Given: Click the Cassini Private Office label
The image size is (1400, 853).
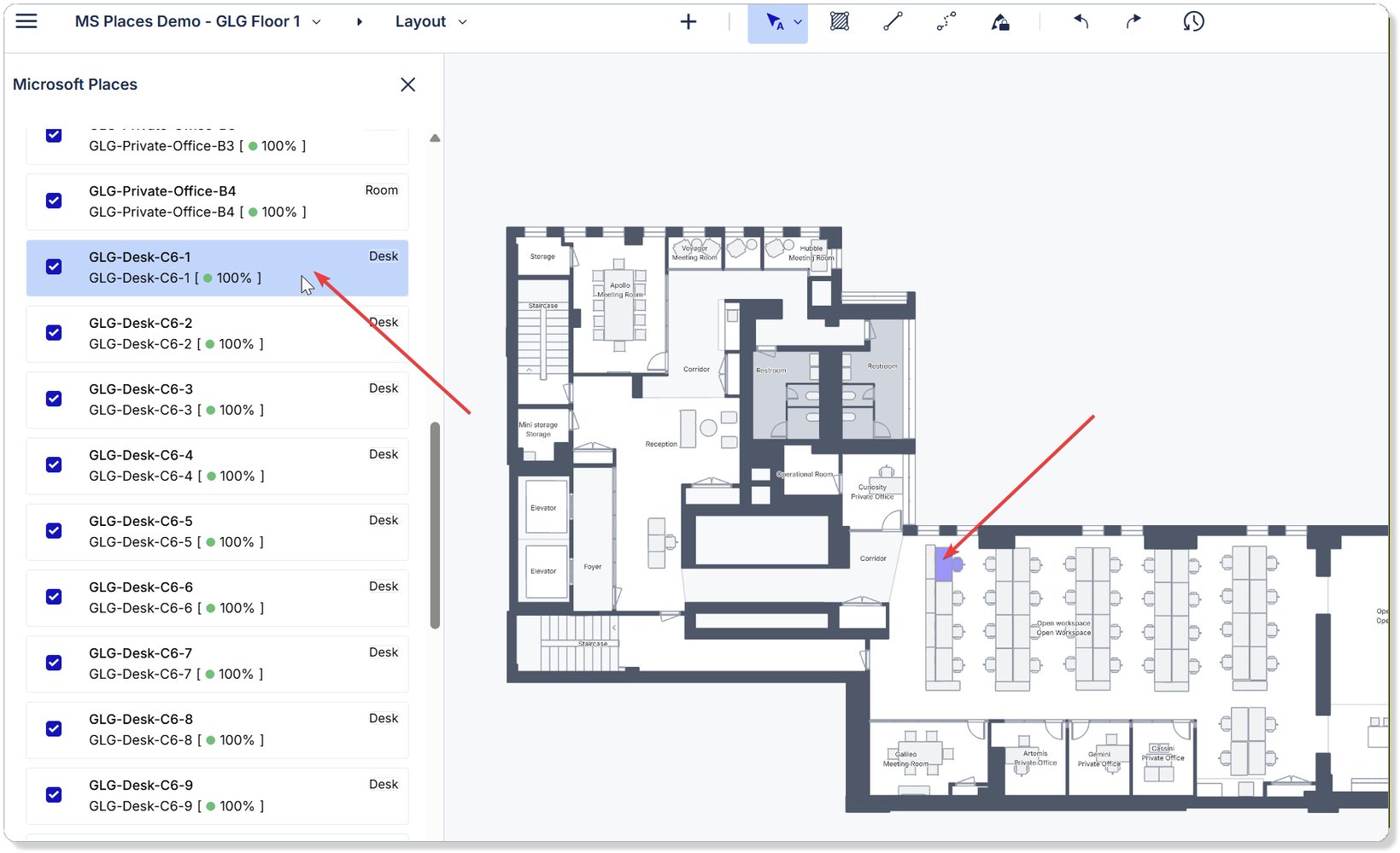Looking at the screenshot, I should (x=1163, y=753).
